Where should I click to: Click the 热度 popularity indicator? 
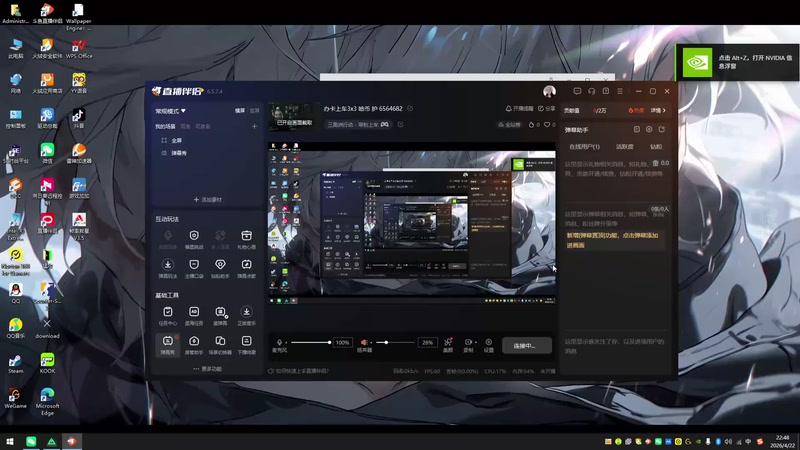click(636, 110)
